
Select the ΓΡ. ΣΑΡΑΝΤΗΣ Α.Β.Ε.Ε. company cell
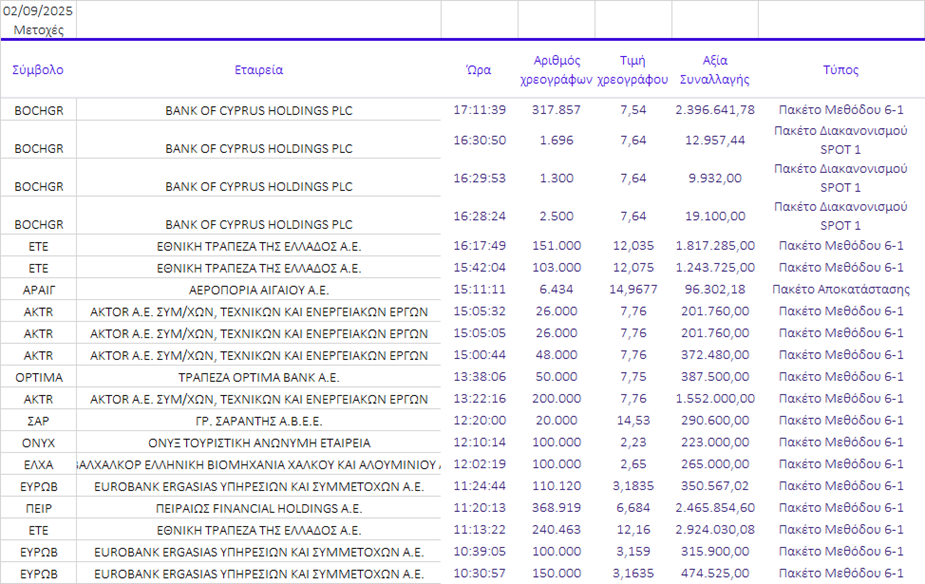259,421
